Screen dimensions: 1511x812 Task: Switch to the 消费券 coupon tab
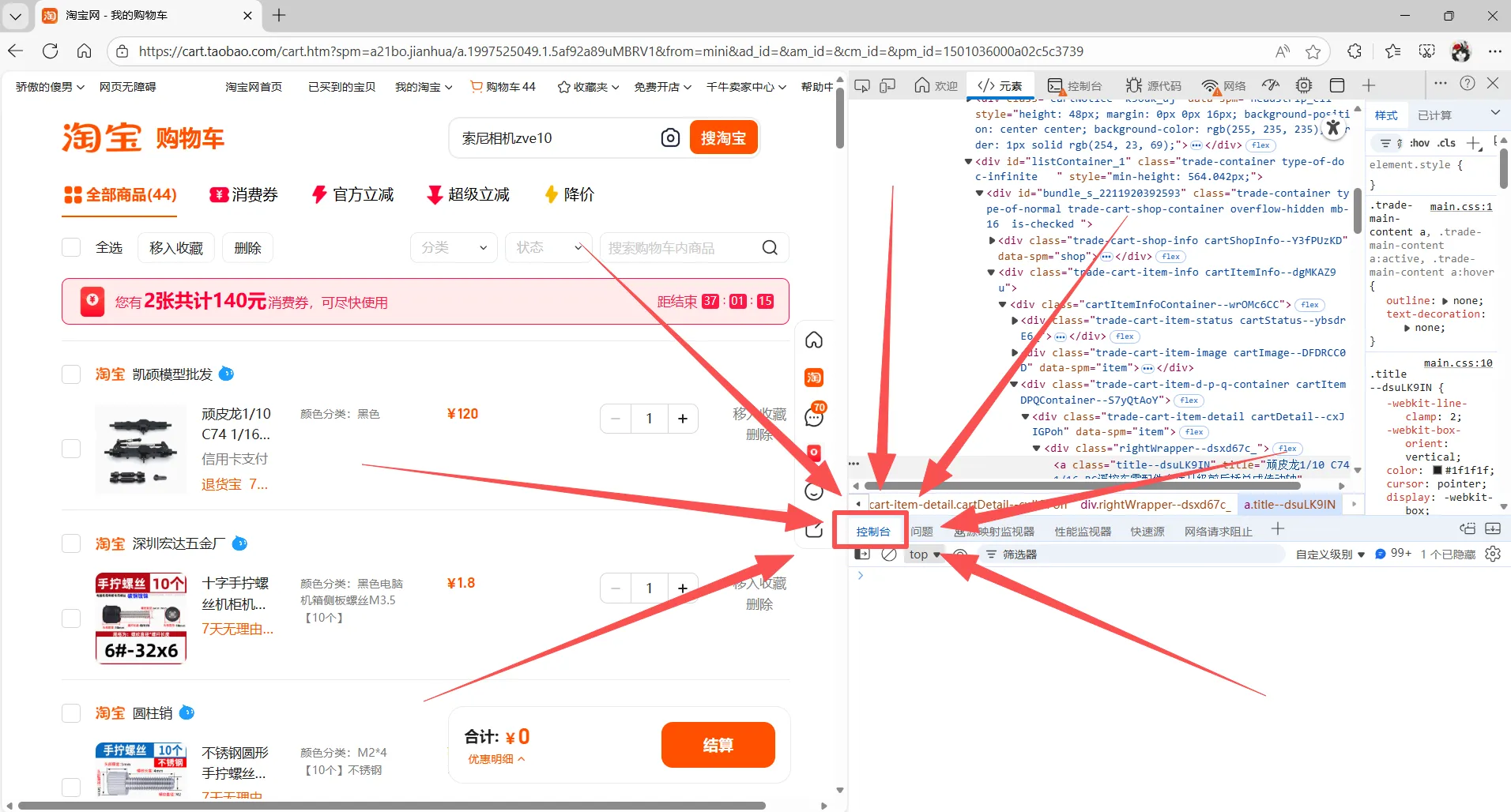(243, 194)
